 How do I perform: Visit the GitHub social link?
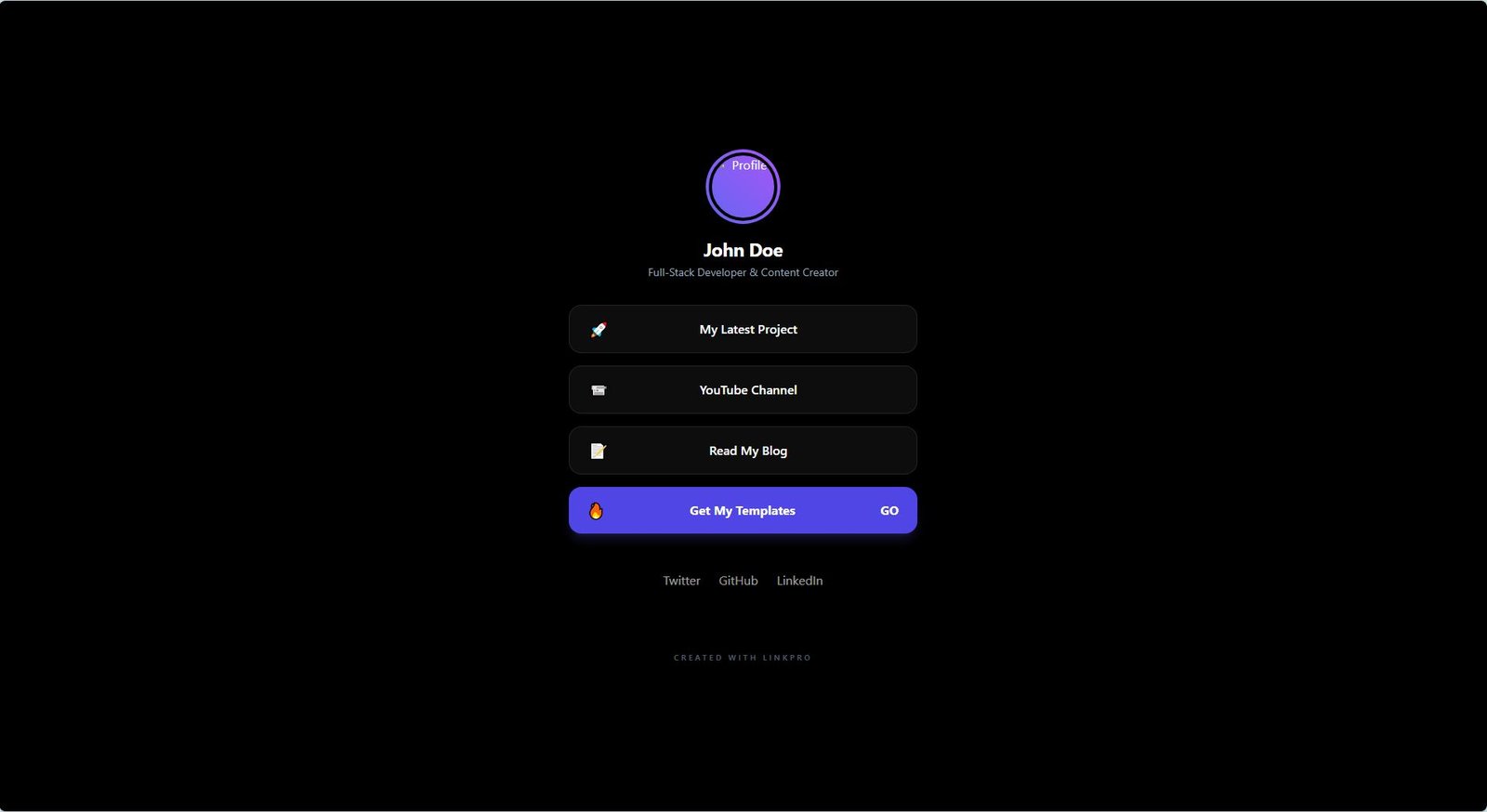point(738,581)
